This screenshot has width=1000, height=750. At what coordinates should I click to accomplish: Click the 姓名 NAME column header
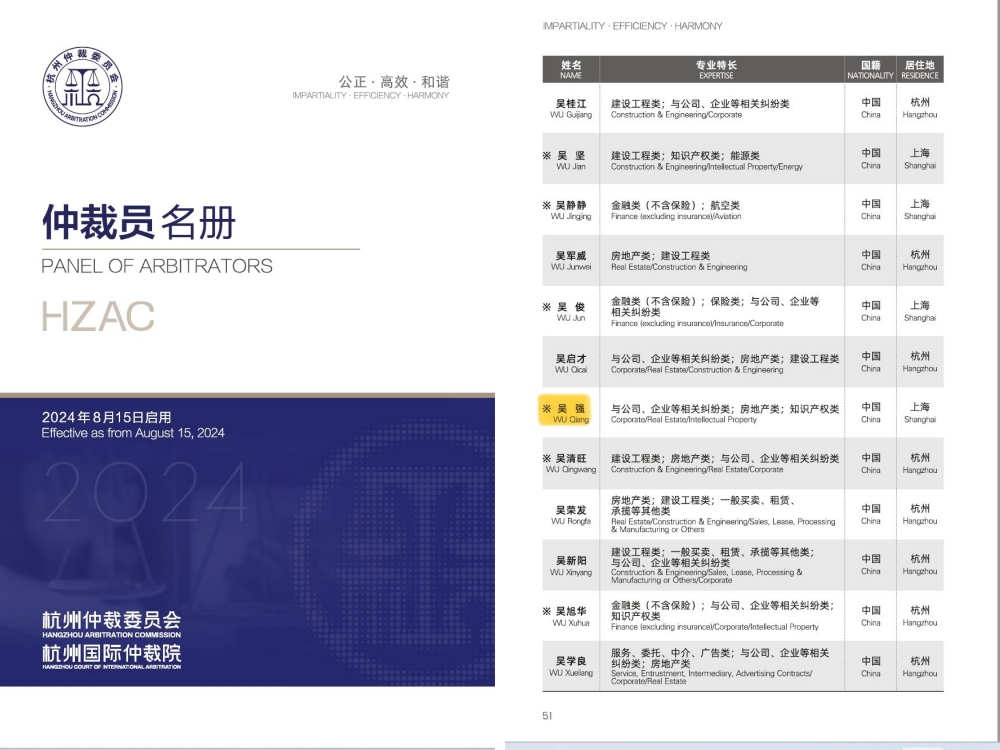571,70
